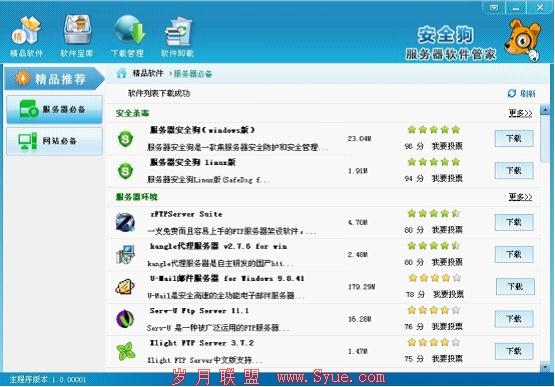Screen dimensions: 555x387
Task: Click the 安全狗 mascot dog logo
Action: [x=523, y=40]
